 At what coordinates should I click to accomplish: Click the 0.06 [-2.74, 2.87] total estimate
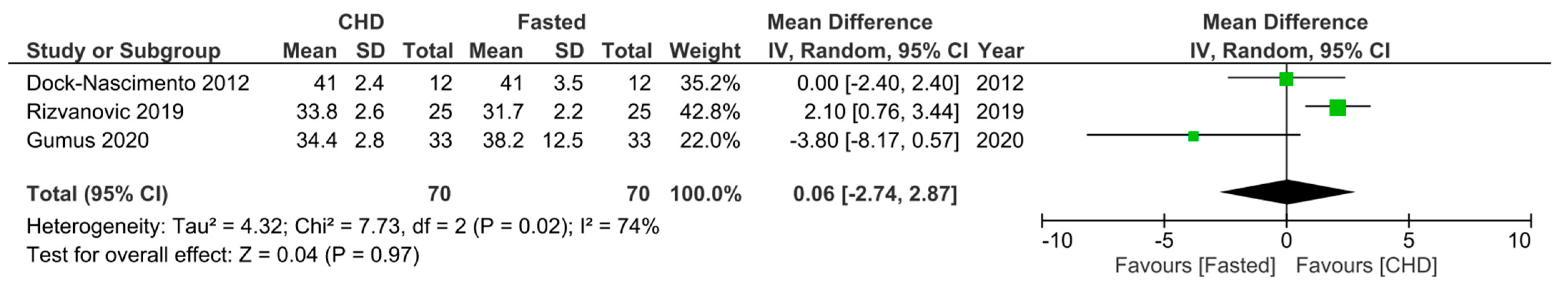pyautogui.click(x=875, y=194)
